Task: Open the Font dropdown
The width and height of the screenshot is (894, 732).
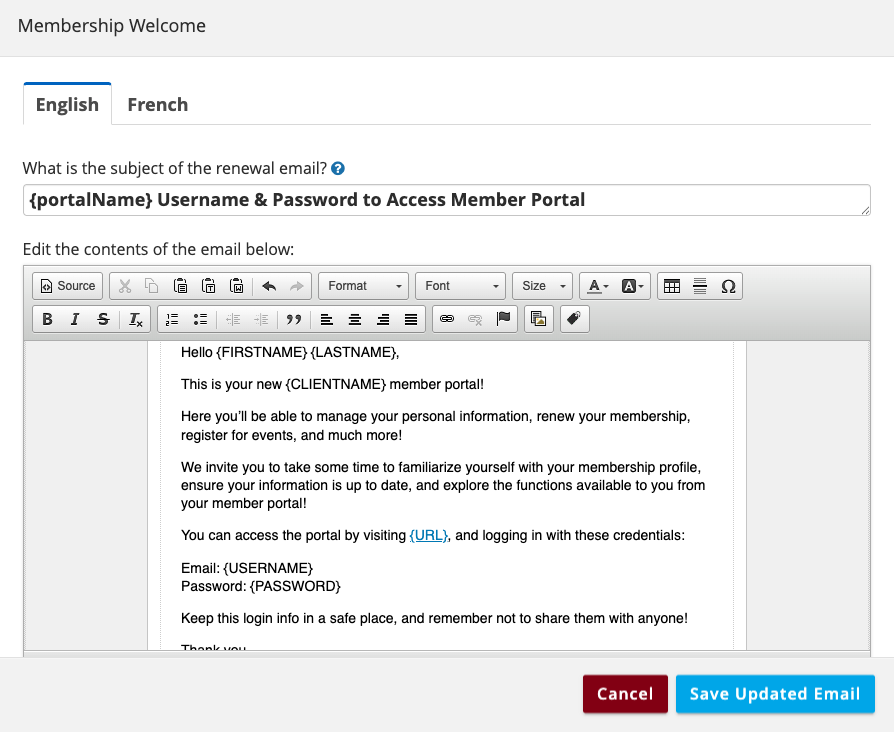Action: tap(461, 286)
